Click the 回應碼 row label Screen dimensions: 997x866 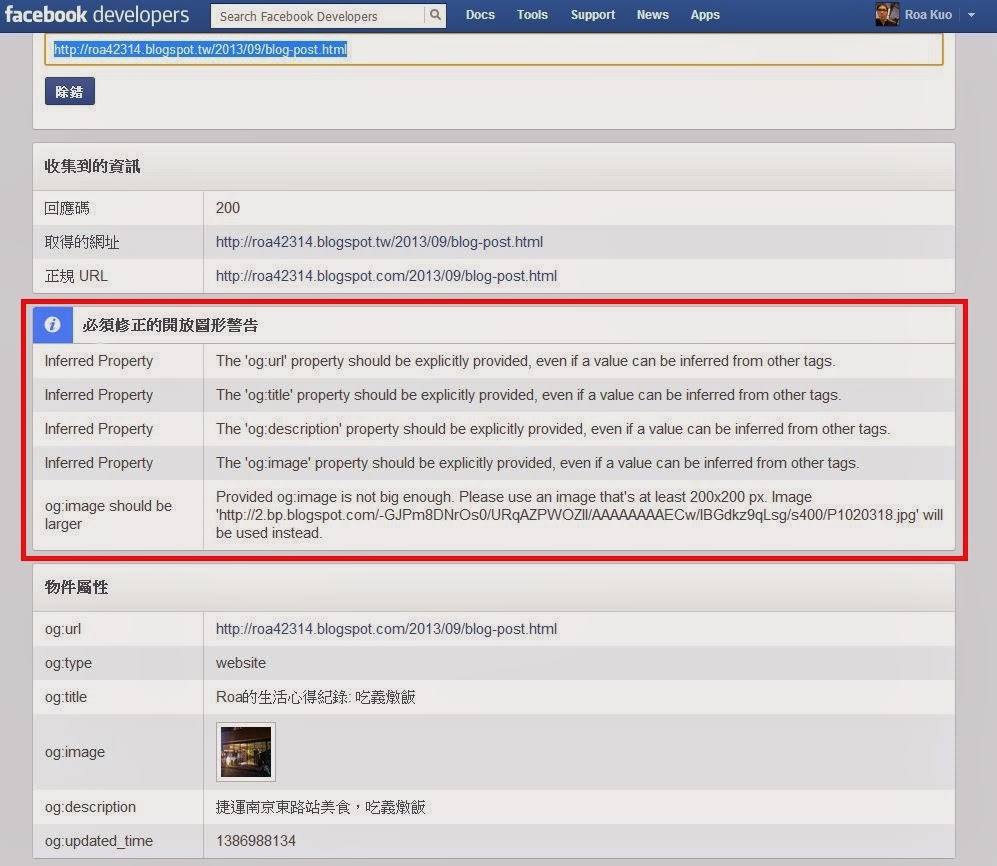(67, 208)
